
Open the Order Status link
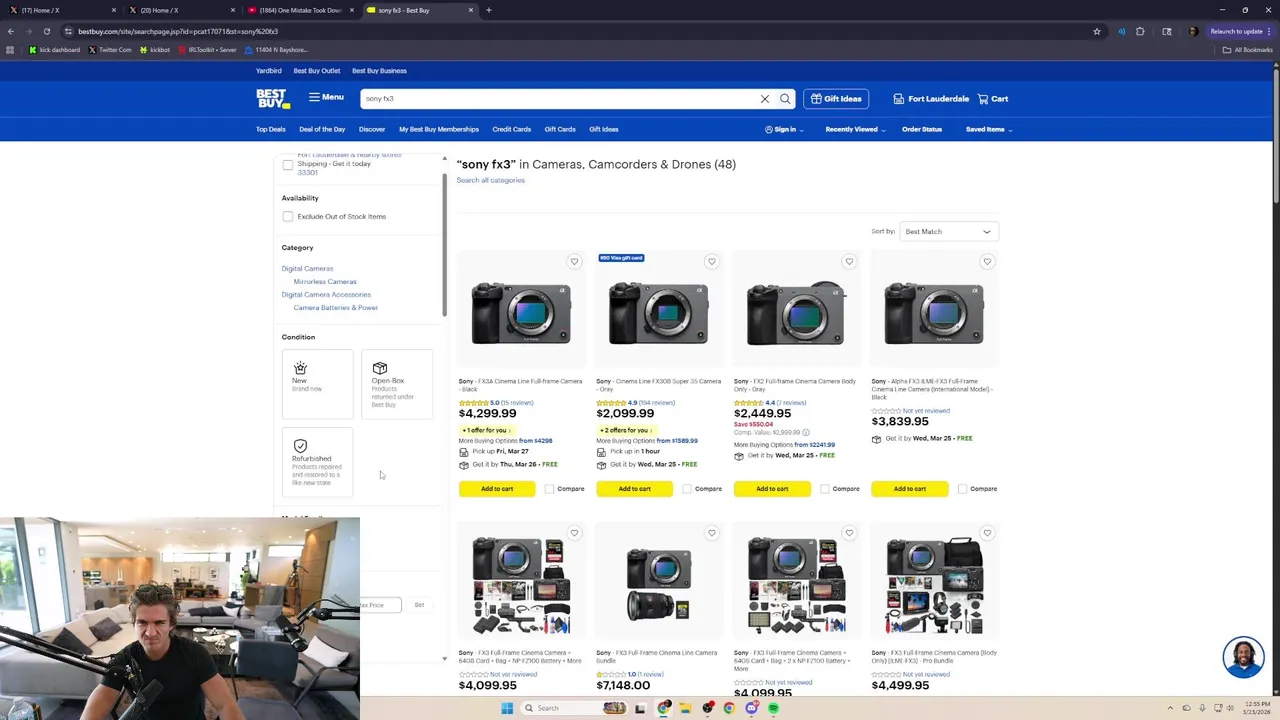(x=921, y=129)
